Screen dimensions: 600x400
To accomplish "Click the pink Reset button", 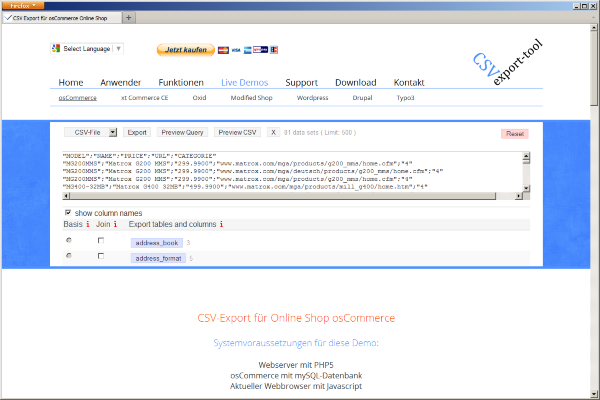I will click(515, 134).
